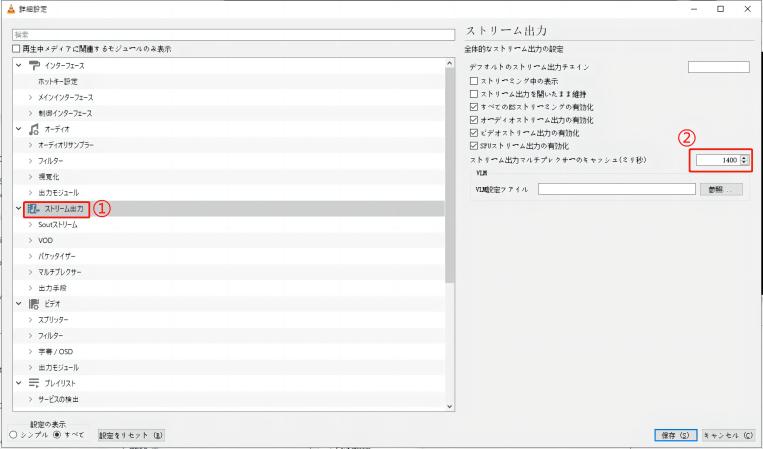This screenshot has height=449, width=763.
Task: Click the VLC cone icon in title bar
Action: (x=9, y=8)
